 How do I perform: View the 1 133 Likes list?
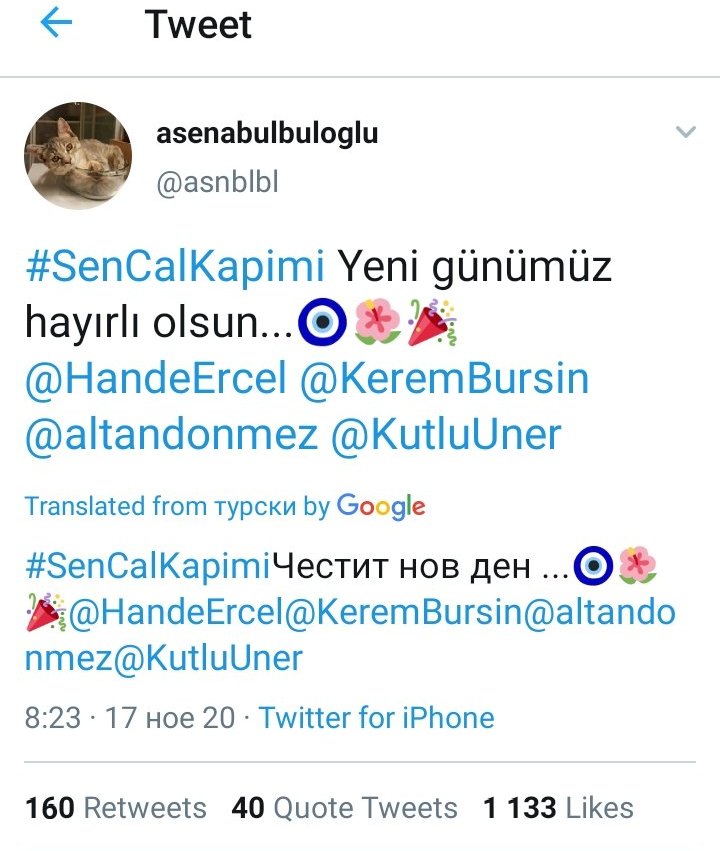pos(558,808)
